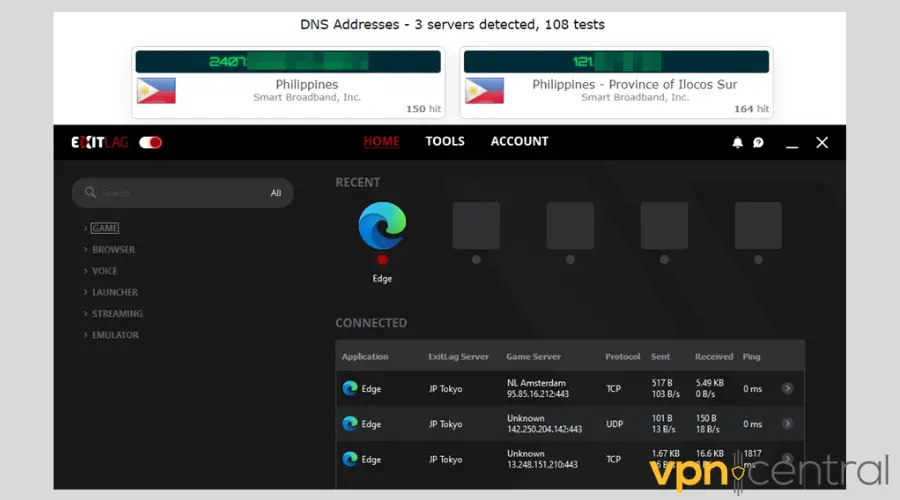Expand the GAME category
The height and width of the screenshot is (500, 900).
(x=105, y=228)
